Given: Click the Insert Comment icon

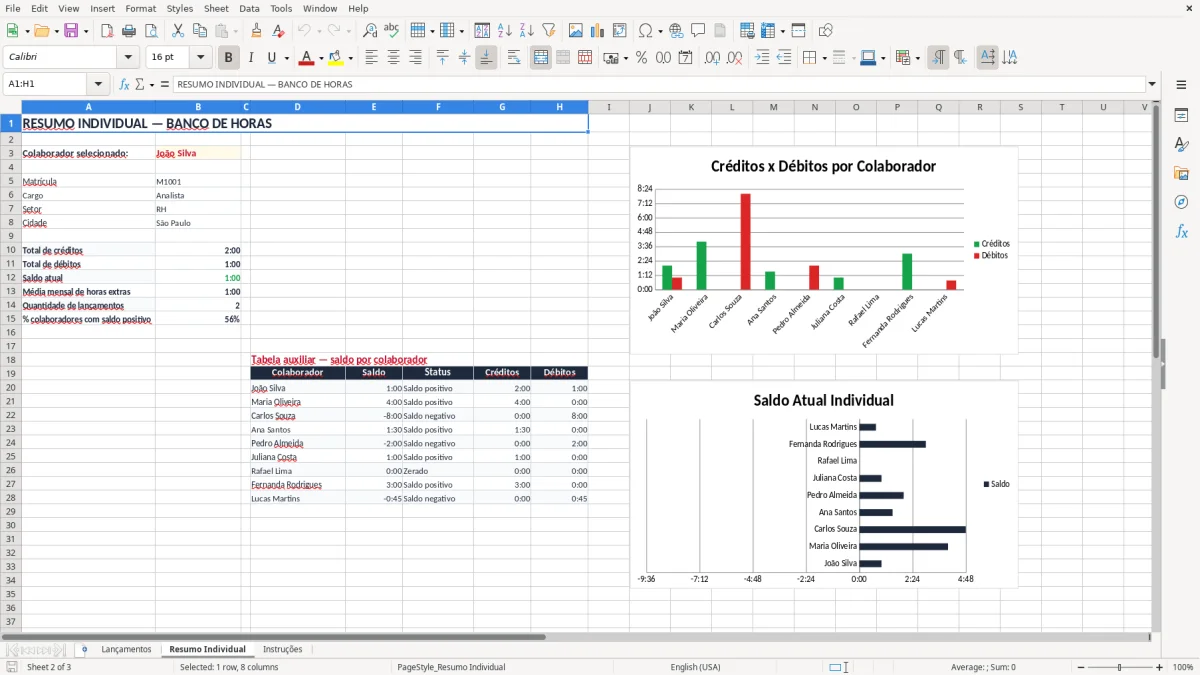Looking at the screenshot, I should click(698, 31).
